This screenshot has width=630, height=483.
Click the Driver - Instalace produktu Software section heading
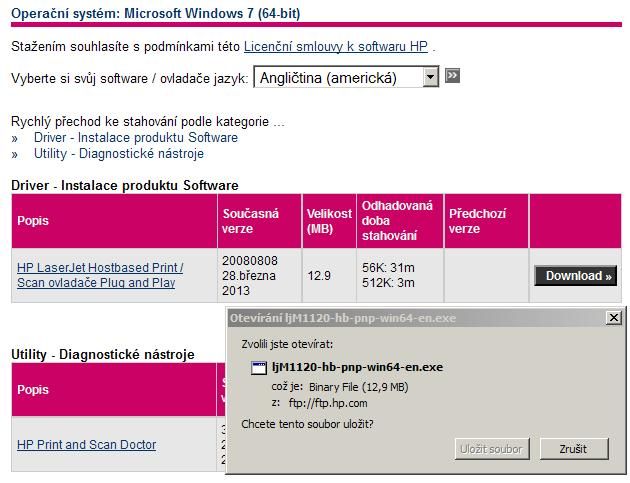coord(125,185)
